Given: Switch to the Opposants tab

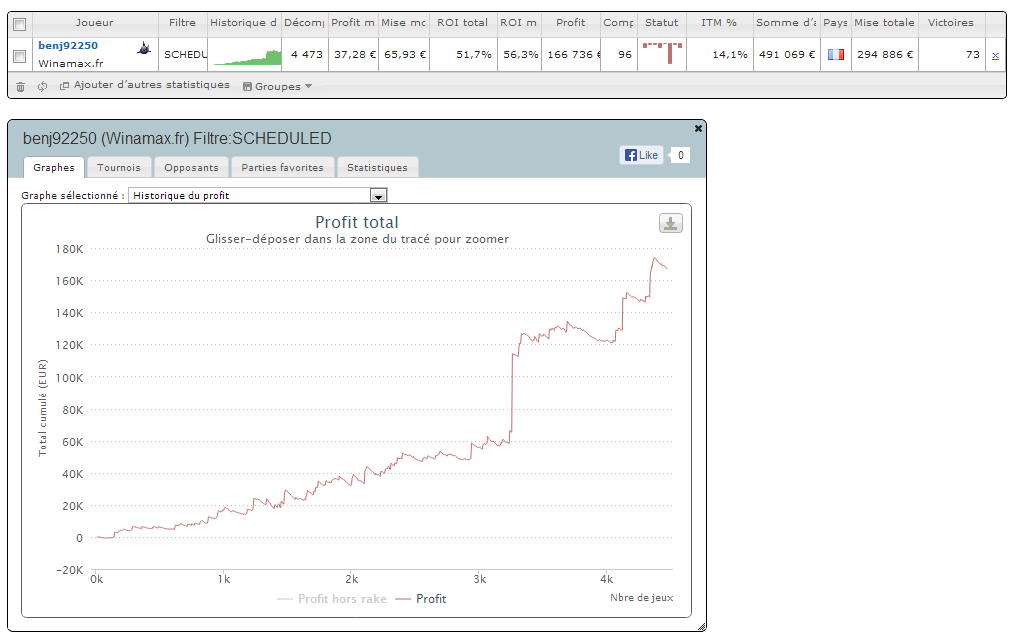Looking at the screenshot, I should pos(191,167).
